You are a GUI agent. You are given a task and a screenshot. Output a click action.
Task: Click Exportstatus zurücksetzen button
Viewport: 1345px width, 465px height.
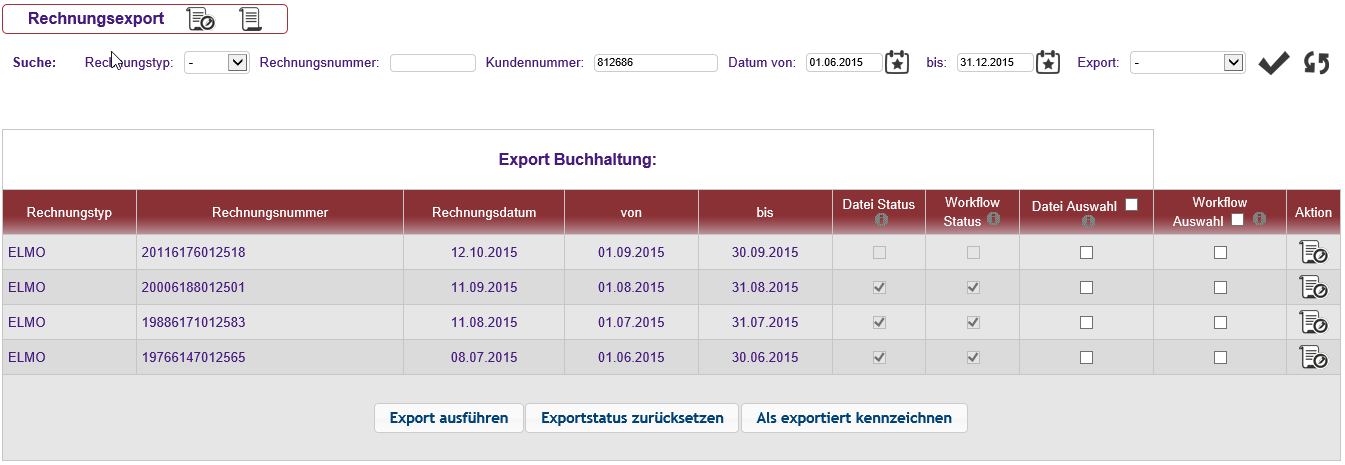click(632, 418)
